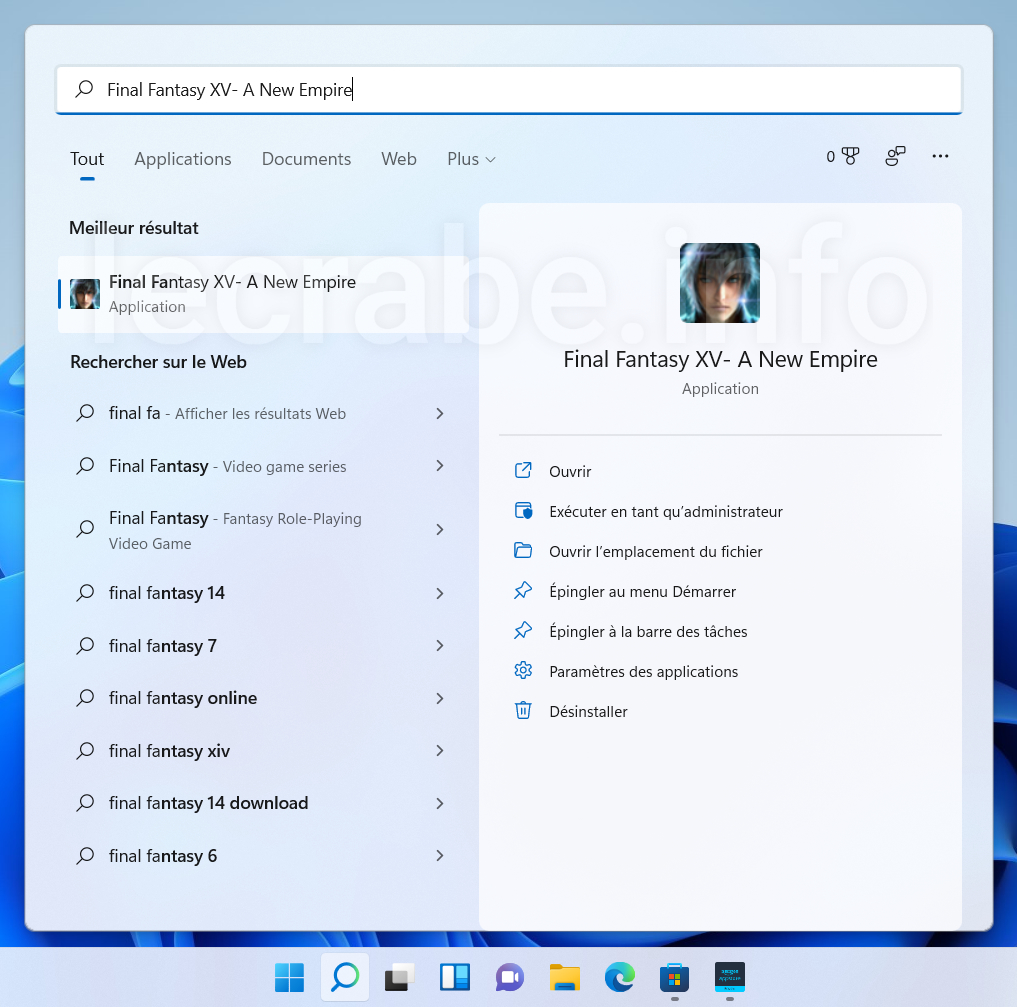Viewport: 1017px width, 1007px height.
Task: Switch to the Web tab
Action: (x=399, y=159)
